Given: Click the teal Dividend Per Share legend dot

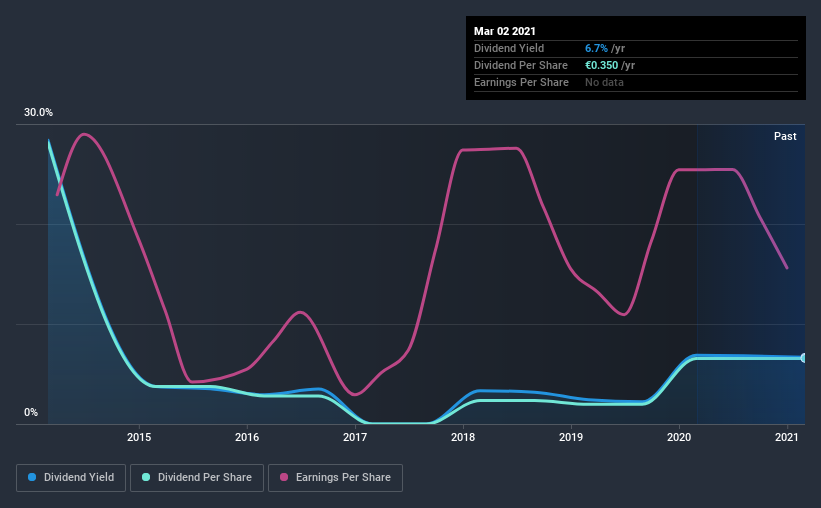Looking at the screenshot, I should pyautogui.click(x=146, y=477).
